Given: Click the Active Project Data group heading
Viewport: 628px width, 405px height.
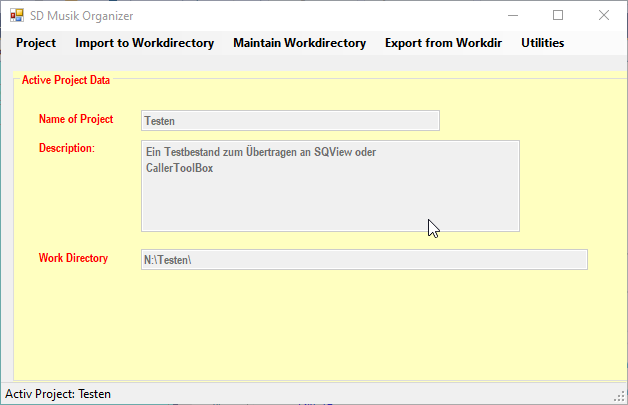Looking at the screenshot, I should click(x=66, y=80).
